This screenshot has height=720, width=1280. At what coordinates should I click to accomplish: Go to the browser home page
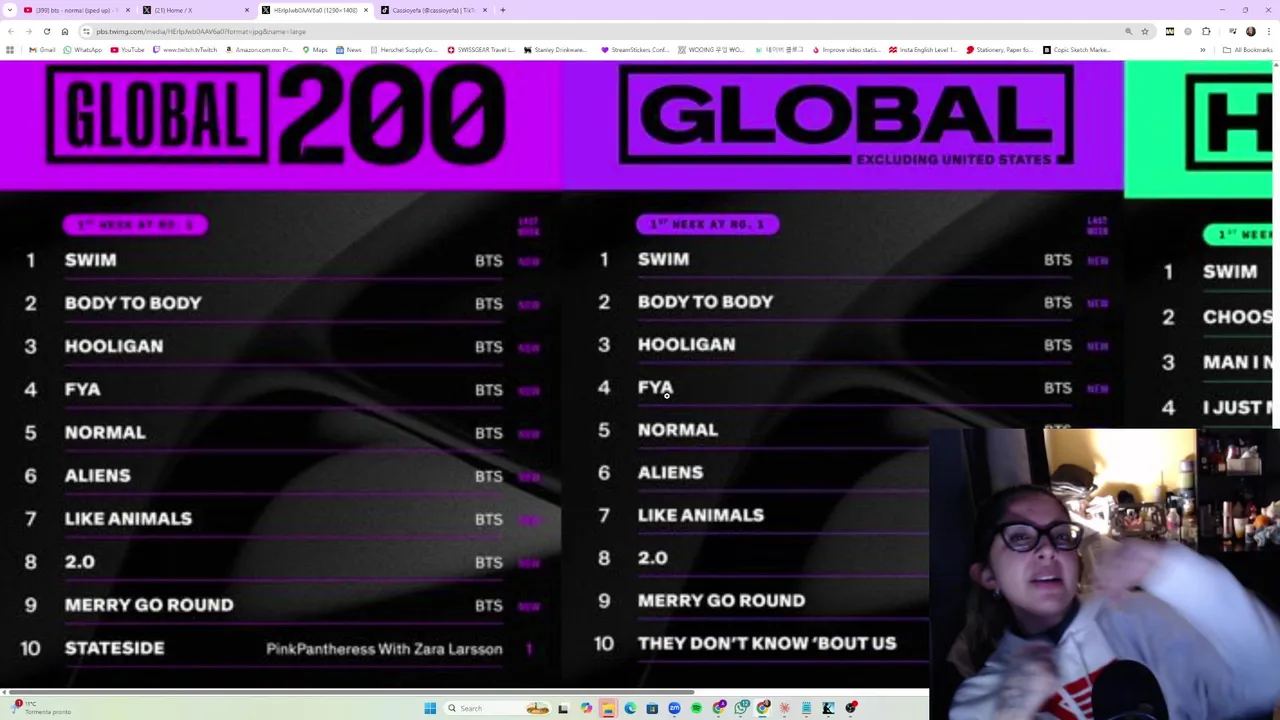coord(64,31)
